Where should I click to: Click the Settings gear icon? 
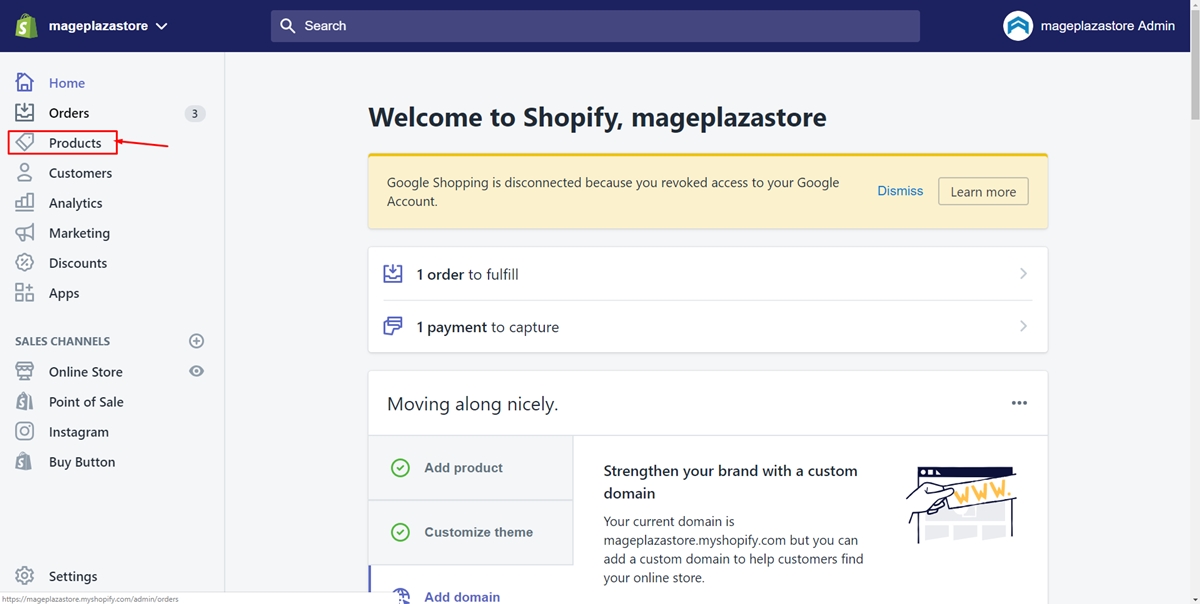(x=25, y=575)
